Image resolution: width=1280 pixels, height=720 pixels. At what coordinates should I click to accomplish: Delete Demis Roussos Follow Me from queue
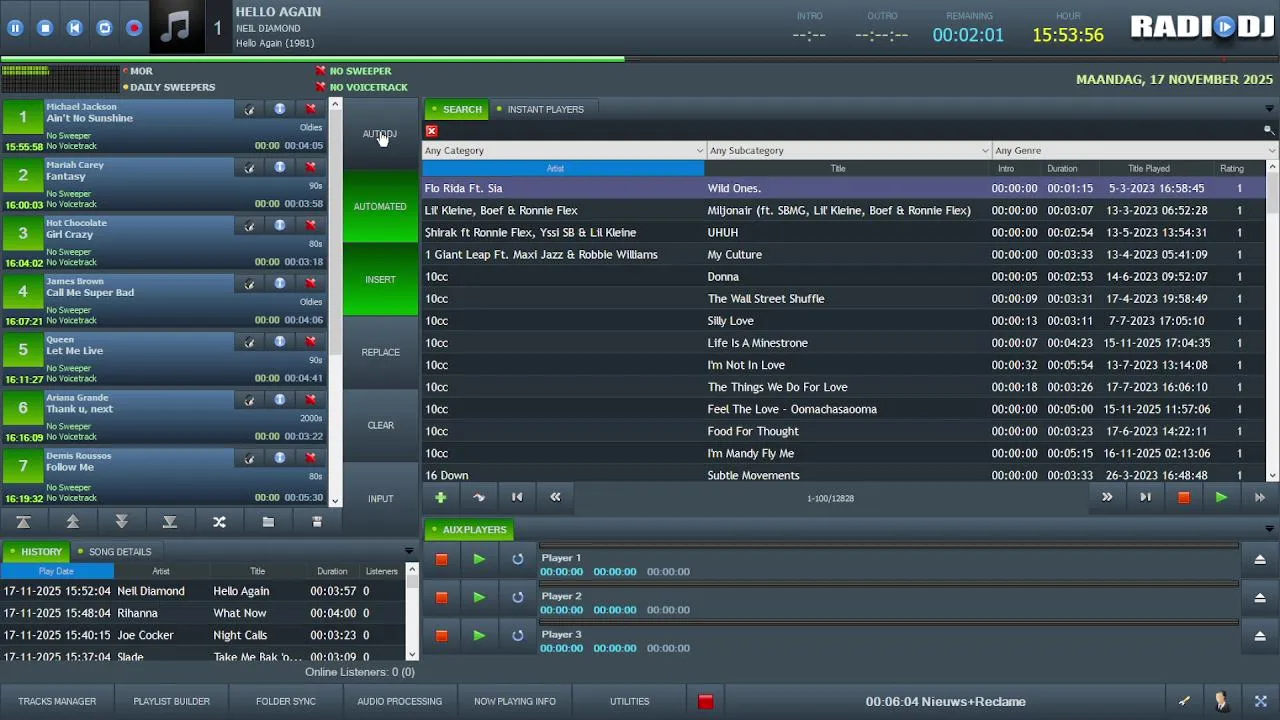[x=311, y=457]
